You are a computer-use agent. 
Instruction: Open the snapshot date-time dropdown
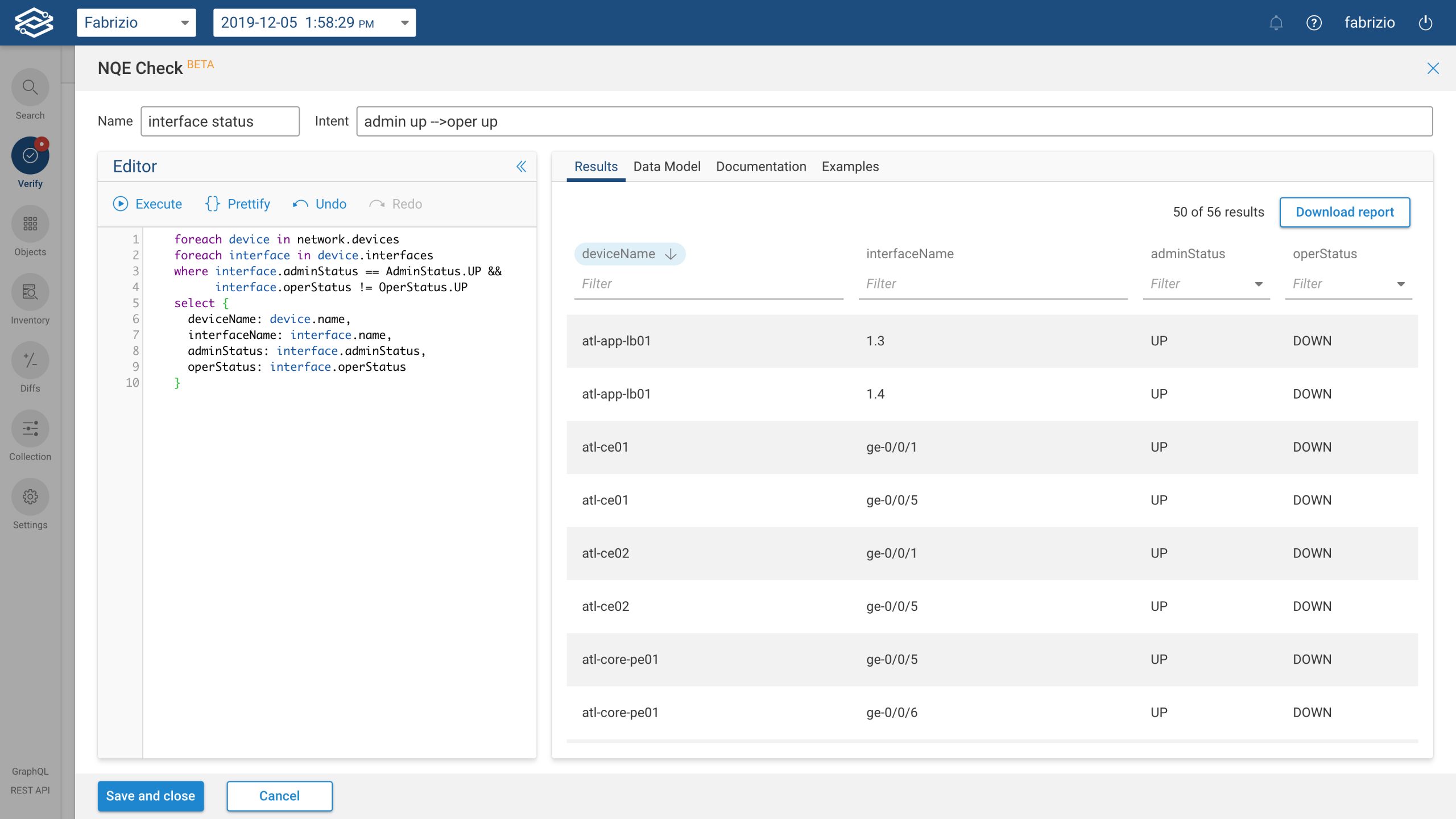click(x=404, y=23)
